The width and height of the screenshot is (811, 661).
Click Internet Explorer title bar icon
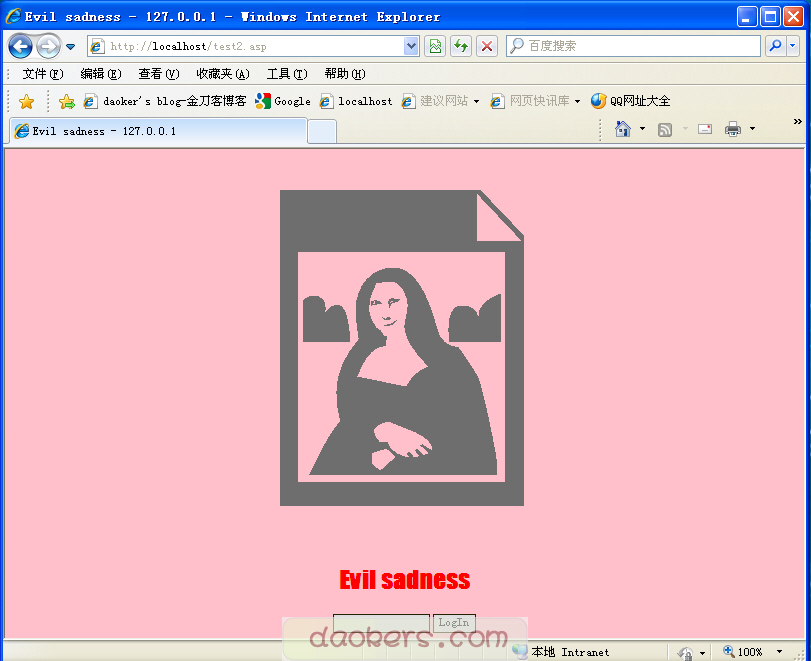(x=13, y=17)
